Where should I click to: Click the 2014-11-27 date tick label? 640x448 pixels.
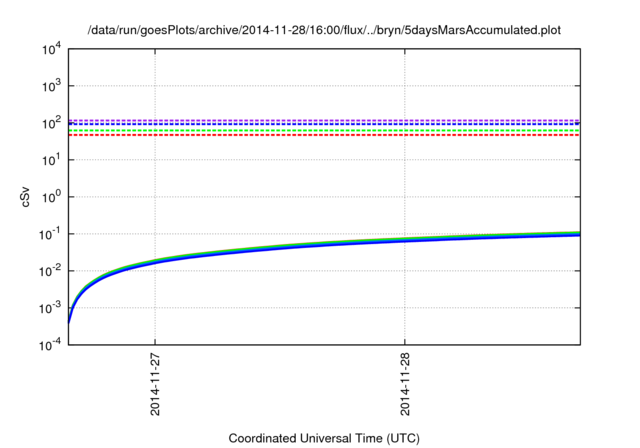(x=155, y=384)
